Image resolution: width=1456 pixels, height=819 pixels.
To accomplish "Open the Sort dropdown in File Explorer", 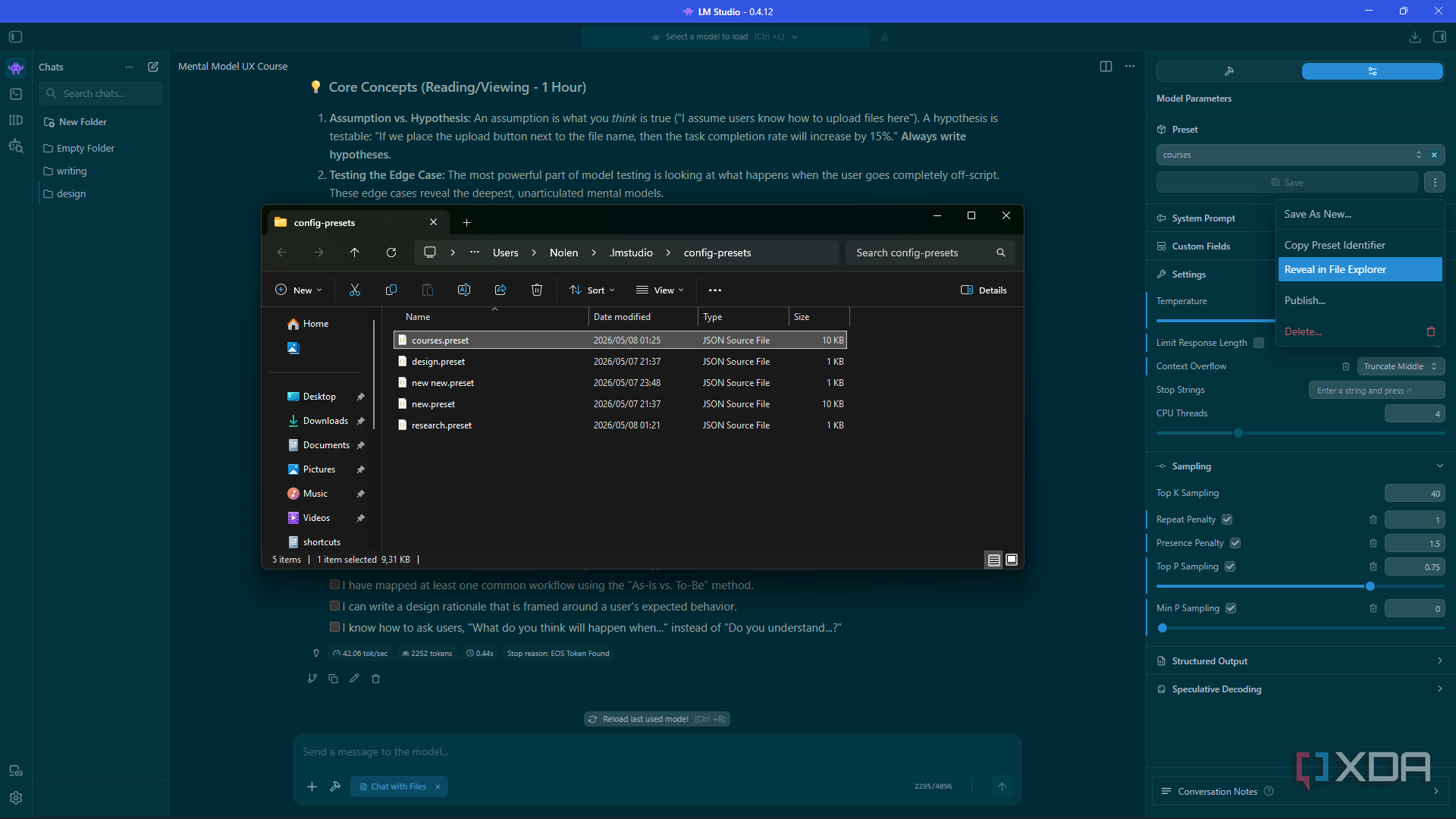I will pos(592,290).
